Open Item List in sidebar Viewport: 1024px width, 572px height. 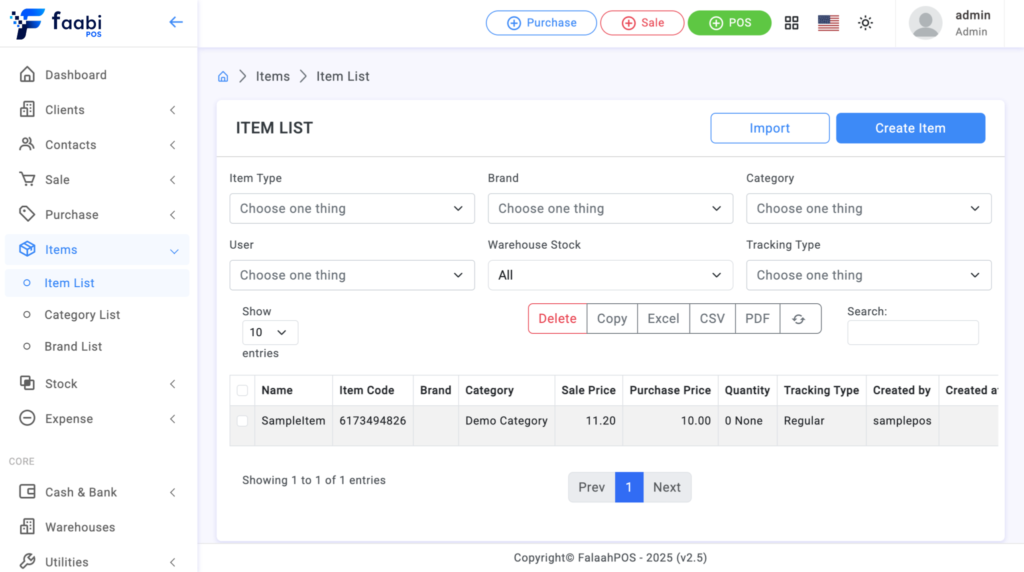click(x=97, y=283)
